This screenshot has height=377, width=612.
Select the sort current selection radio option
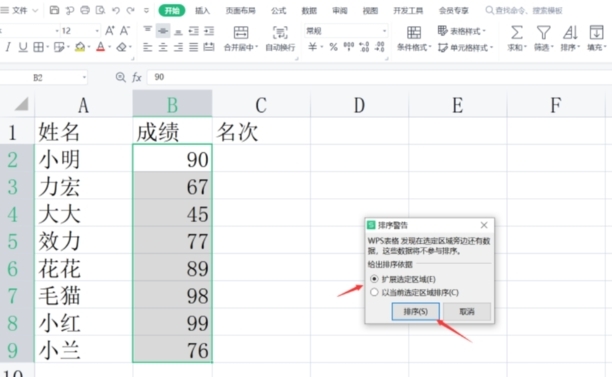(374, 292)
